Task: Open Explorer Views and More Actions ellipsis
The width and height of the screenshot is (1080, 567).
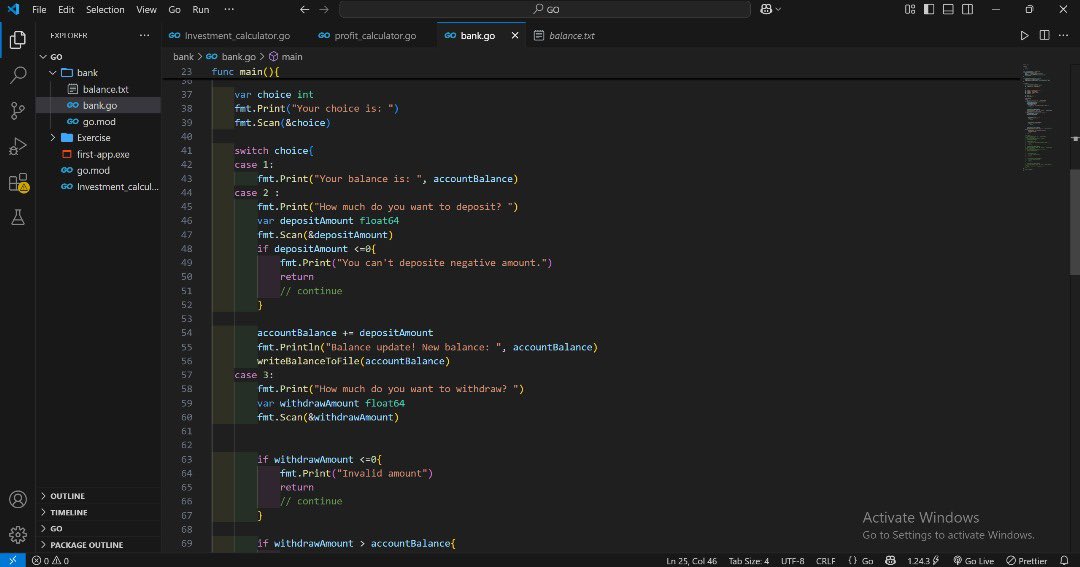Action: click(x=144, y=35)
